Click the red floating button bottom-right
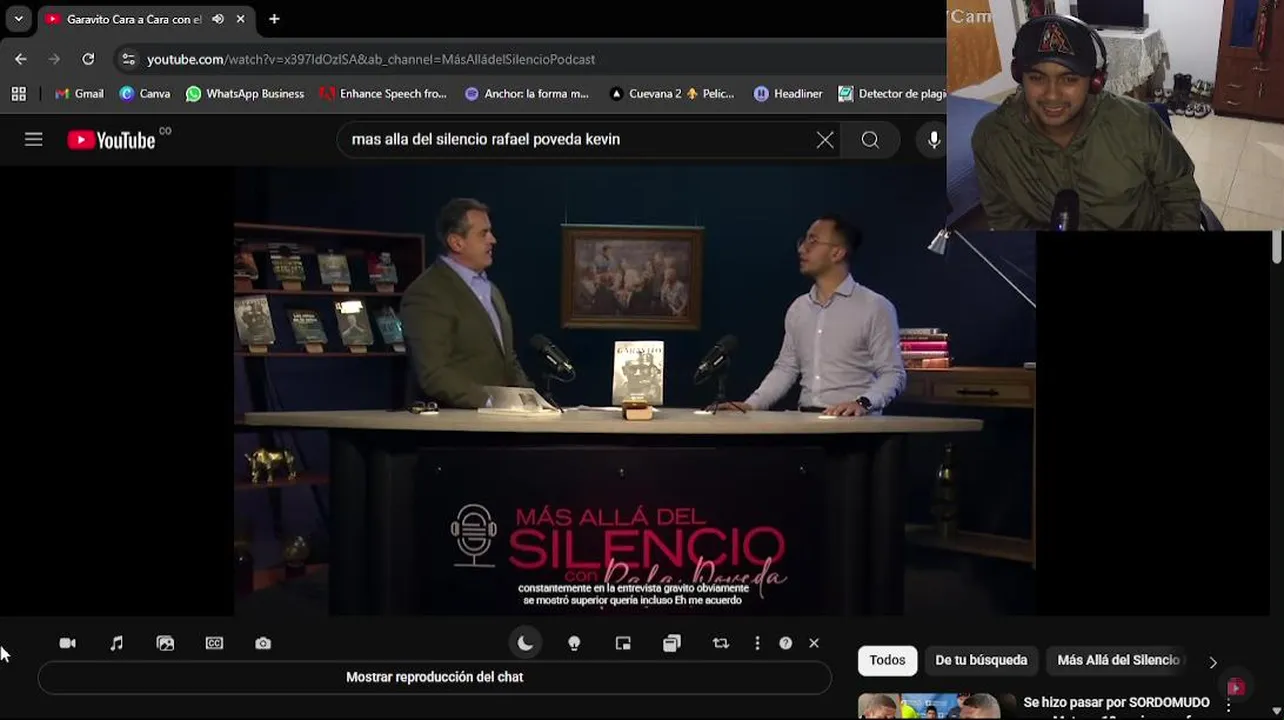1284x720 pixels. coord(1236,687)
